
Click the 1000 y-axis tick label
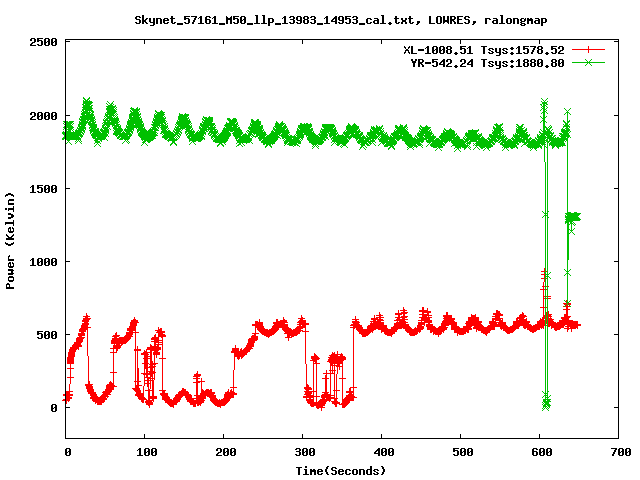point(43,262)
